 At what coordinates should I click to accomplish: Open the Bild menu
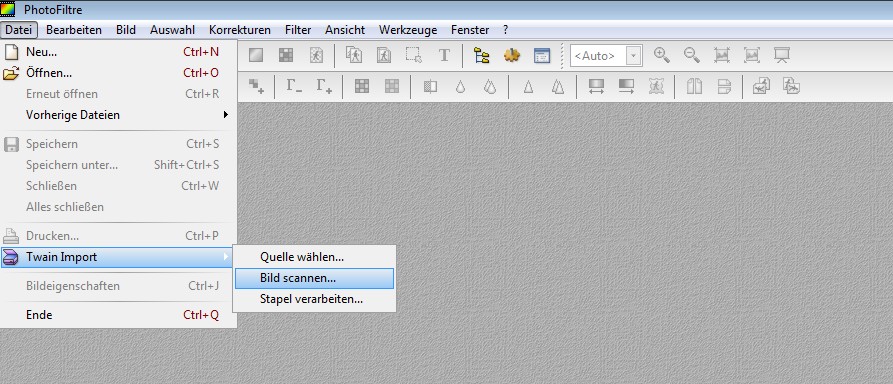click(126, 30)
